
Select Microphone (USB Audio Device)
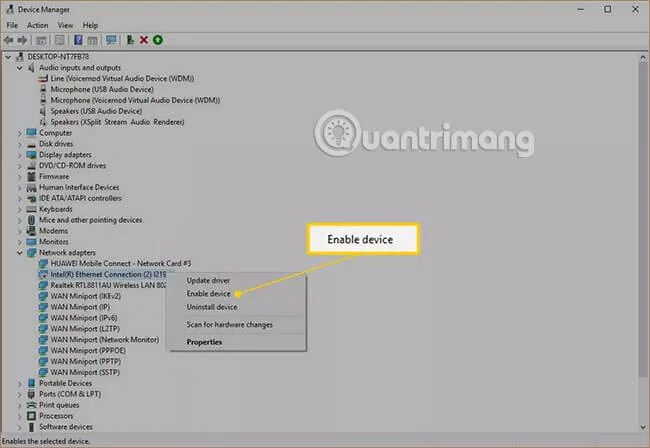pyautogui.click(x=102, y=90)
